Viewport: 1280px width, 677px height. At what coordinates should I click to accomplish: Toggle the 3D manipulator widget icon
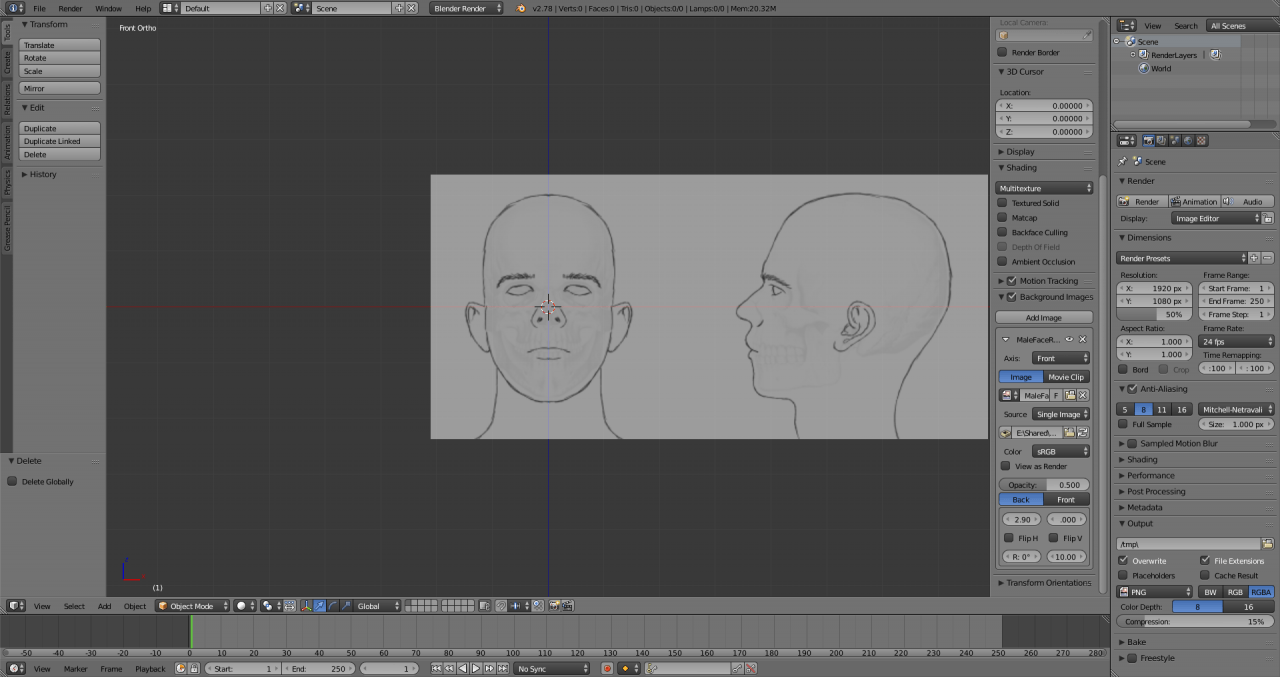click(306, 606)
